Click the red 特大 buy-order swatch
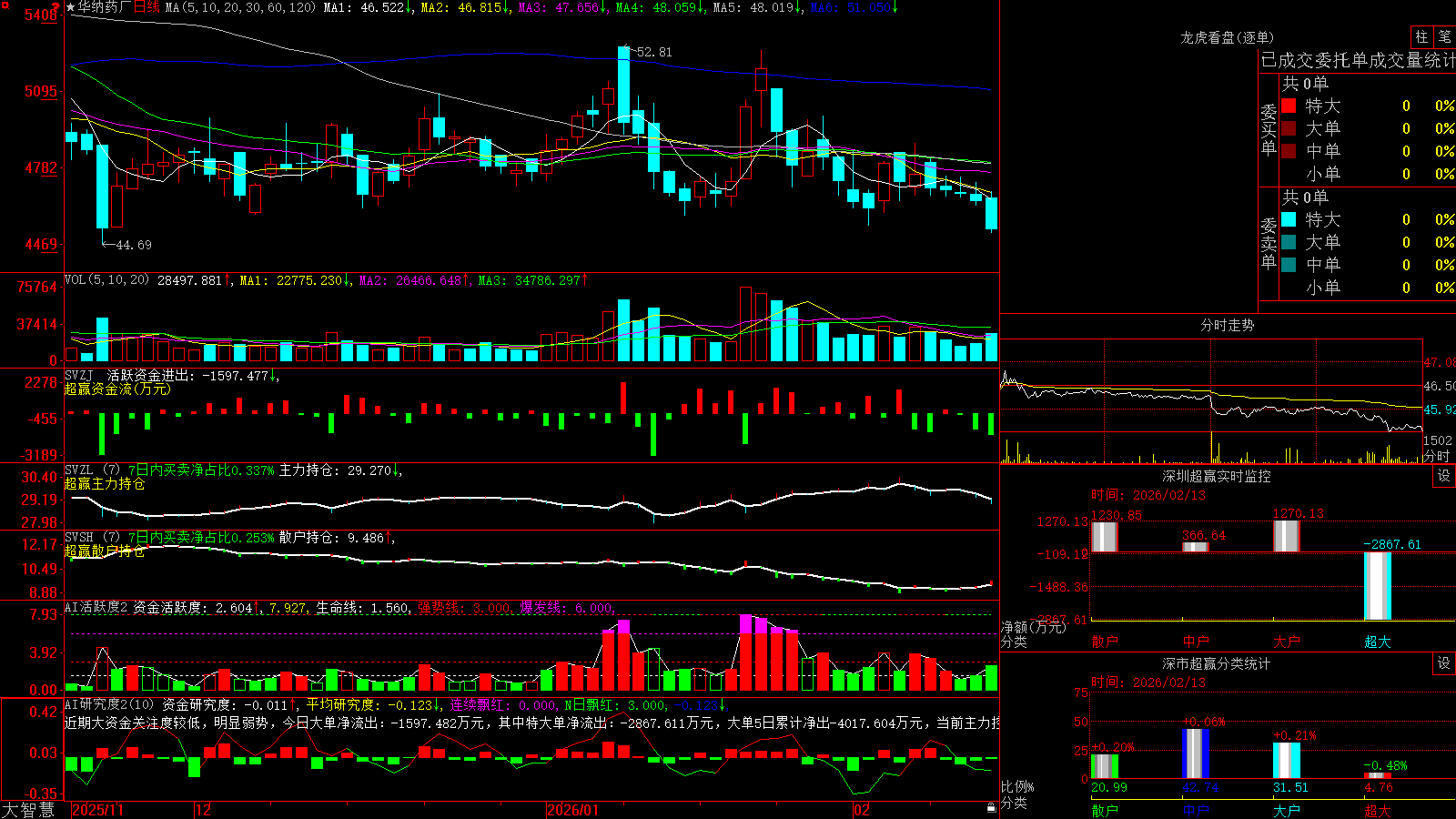Image resolution: width=1456 pixels, height=819 pixels. [1289, 106]
